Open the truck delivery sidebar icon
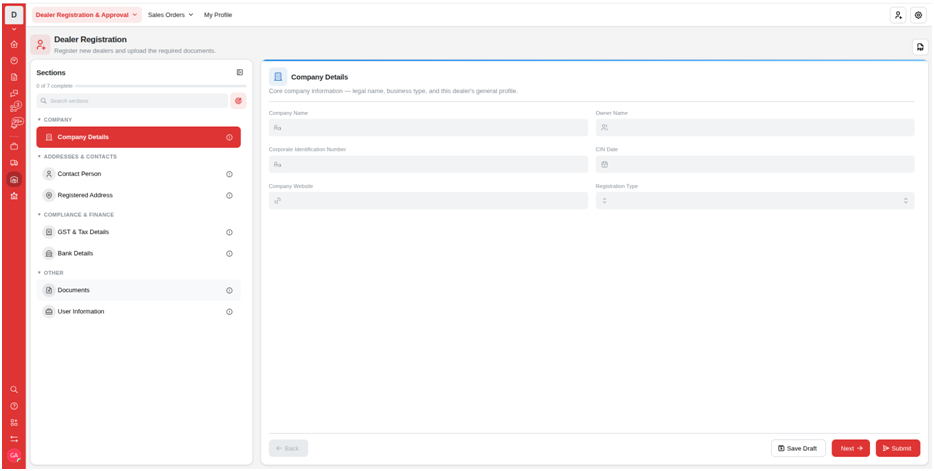934x471 pixels. click(14, 163)
